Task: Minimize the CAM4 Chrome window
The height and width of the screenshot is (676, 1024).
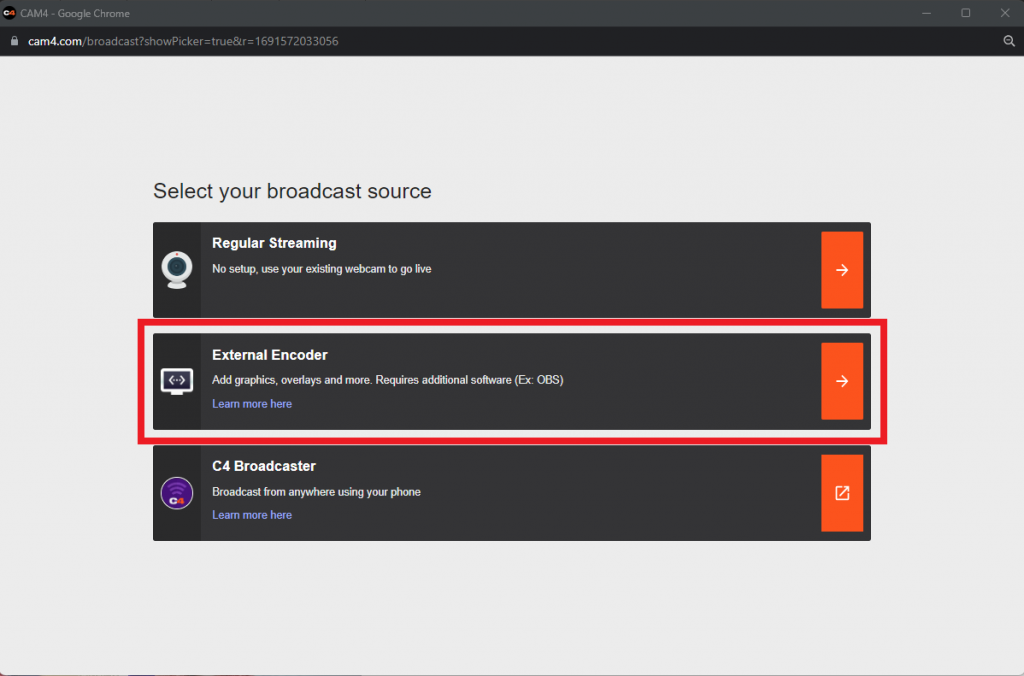Action: point(930,13)
